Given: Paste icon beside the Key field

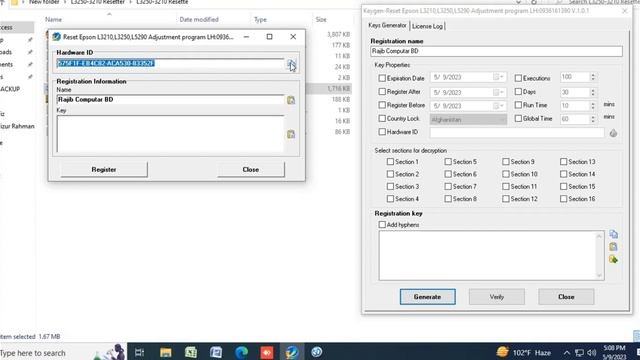Looking at the screenshot, I should (x=291, y=134).
